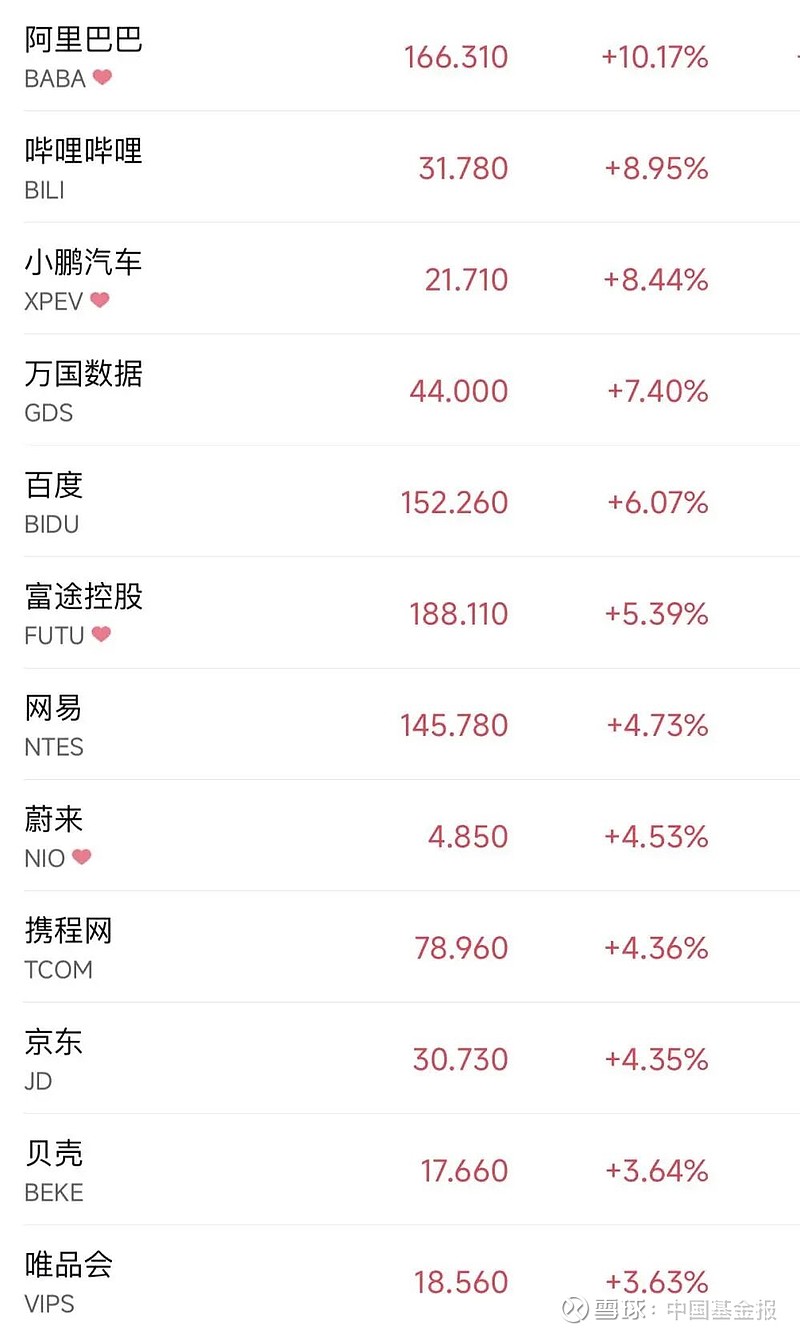800x1334 pixels.
Task: Open the 富途控股 stock name
Action: coord(84,597)
